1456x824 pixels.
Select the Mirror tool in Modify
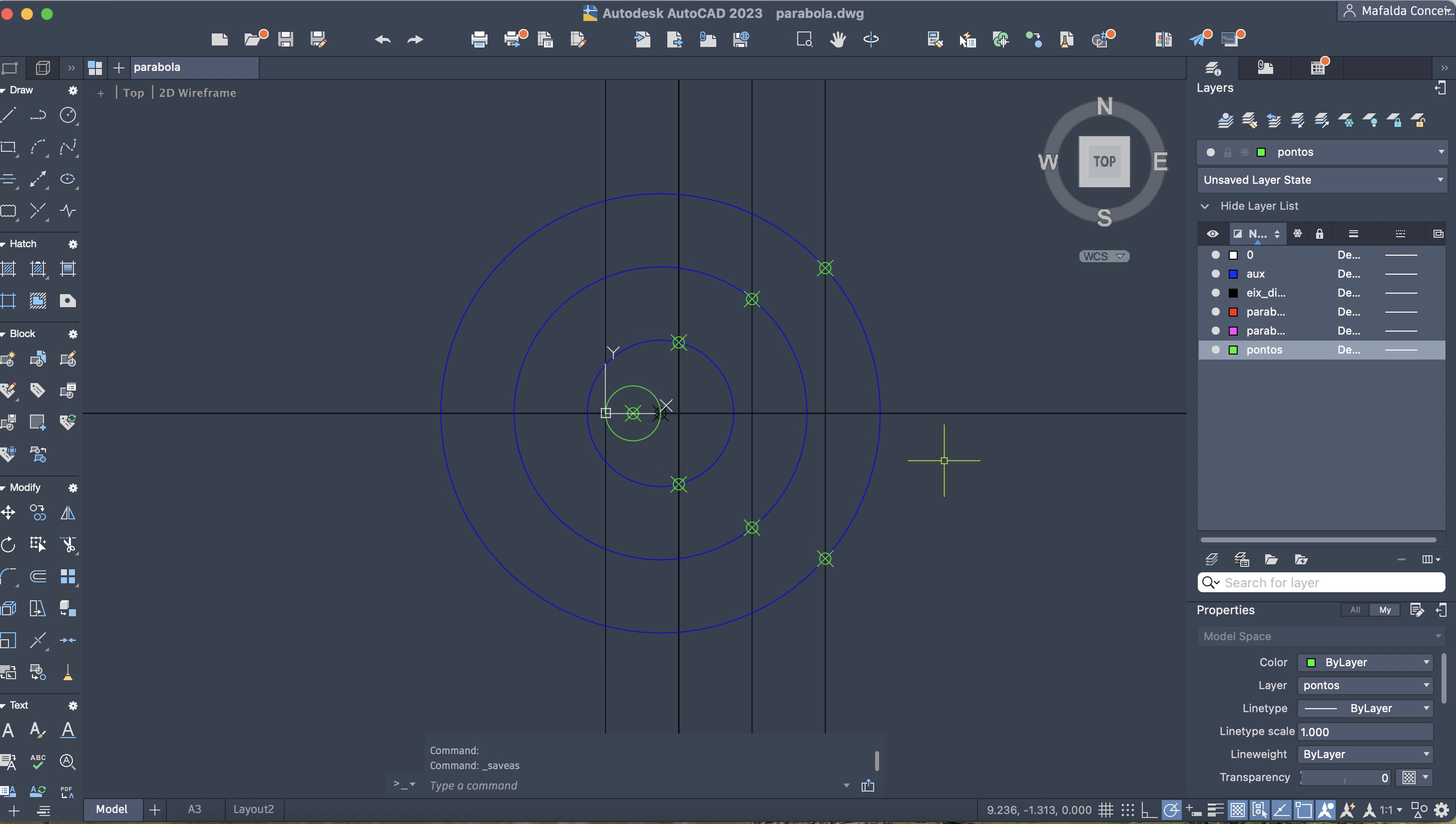pos(68,513)
